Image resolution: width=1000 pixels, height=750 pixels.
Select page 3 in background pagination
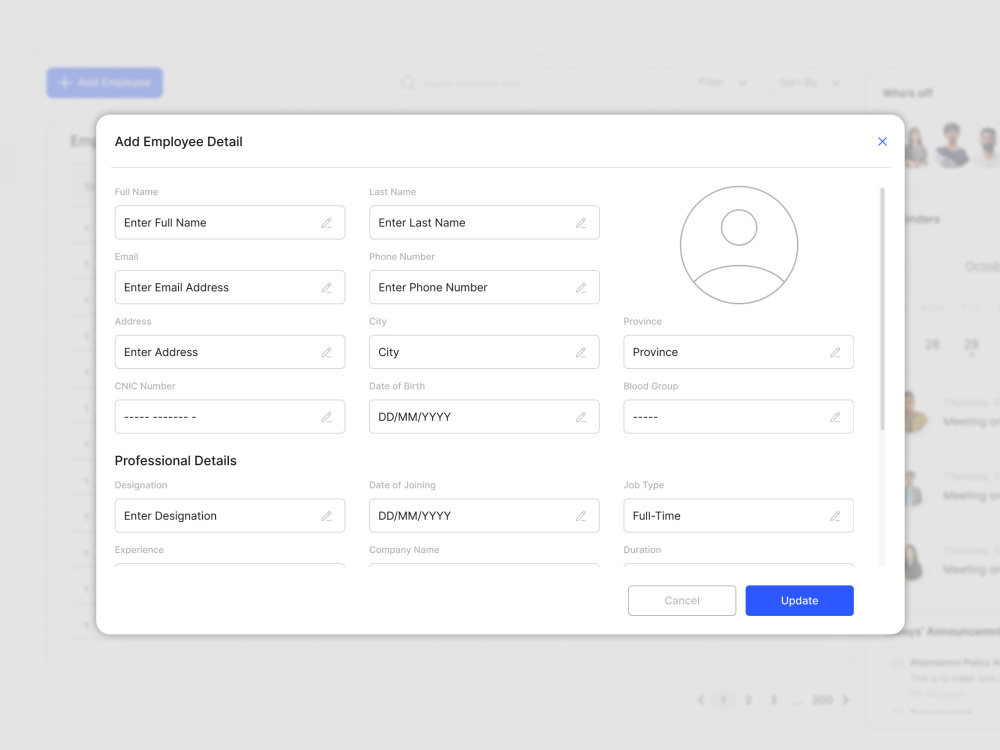coord(773,700)
